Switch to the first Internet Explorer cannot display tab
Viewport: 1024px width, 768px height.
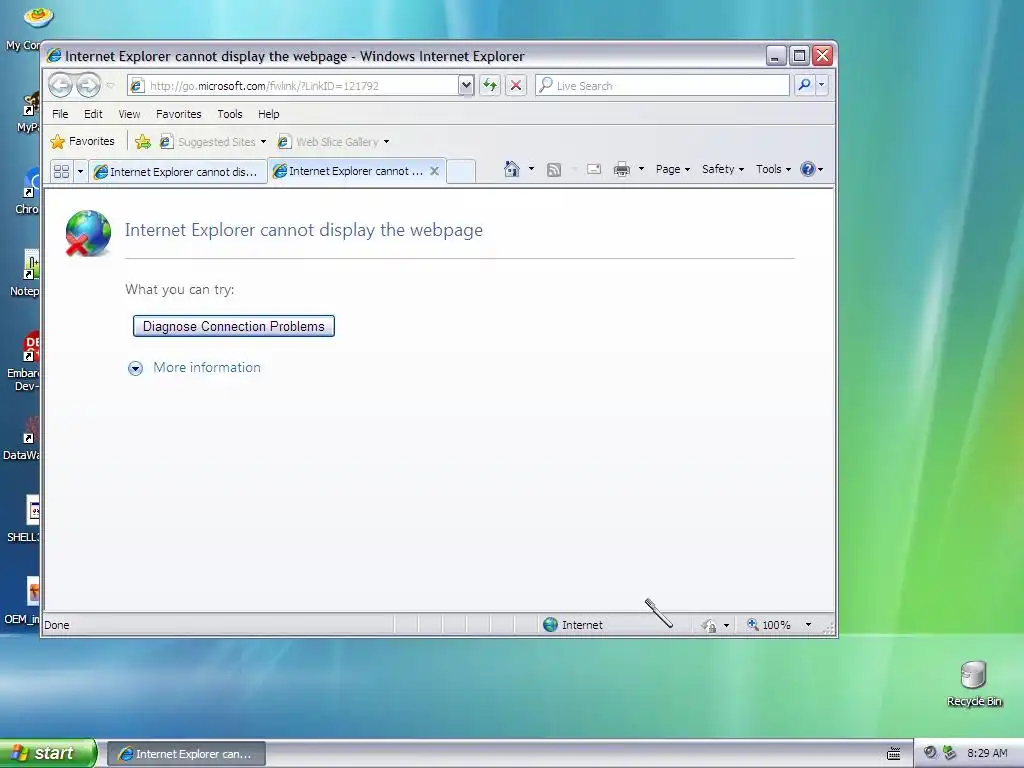(178, 172)
